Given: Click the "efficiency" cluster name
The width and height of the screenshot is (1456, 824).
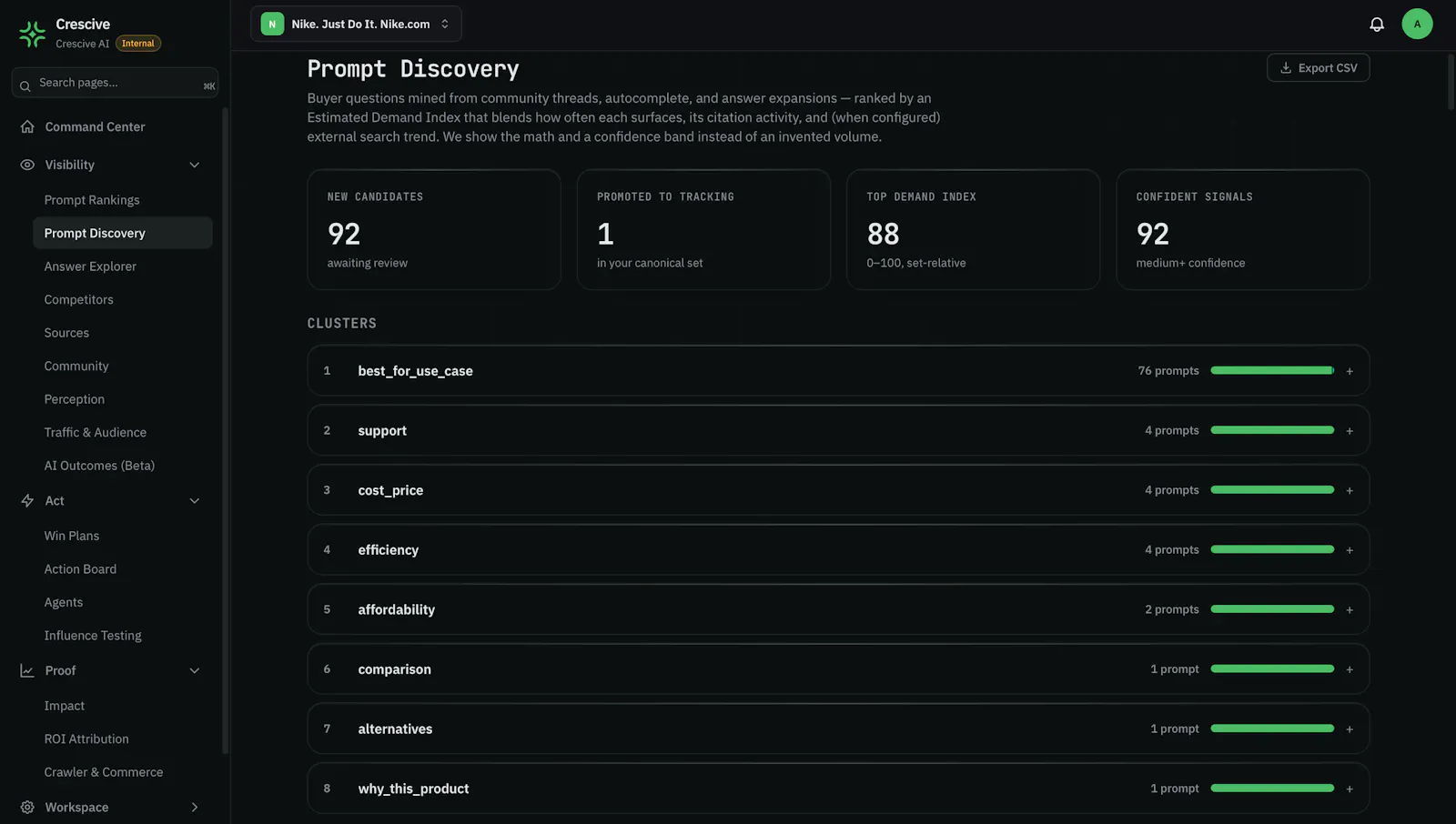Looking at the screenshot, I should [x=389, y=550].
